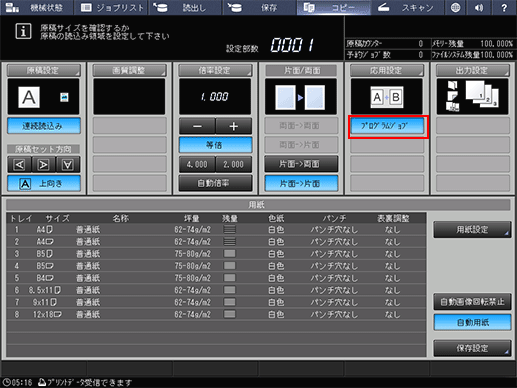This screenshot has height=388, width=517.
Task: Select upside-down original direction icon
Action: point(68,164)
